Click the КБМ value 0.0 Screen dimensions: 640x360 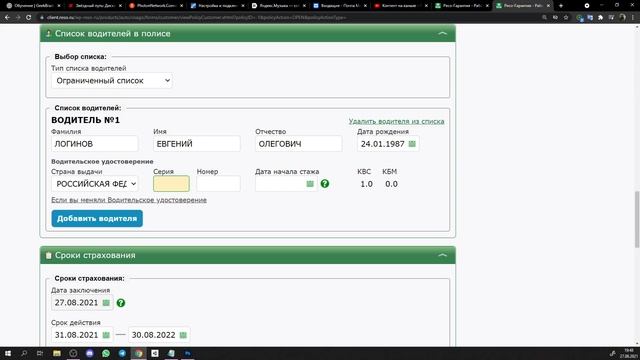coord(391,184)
